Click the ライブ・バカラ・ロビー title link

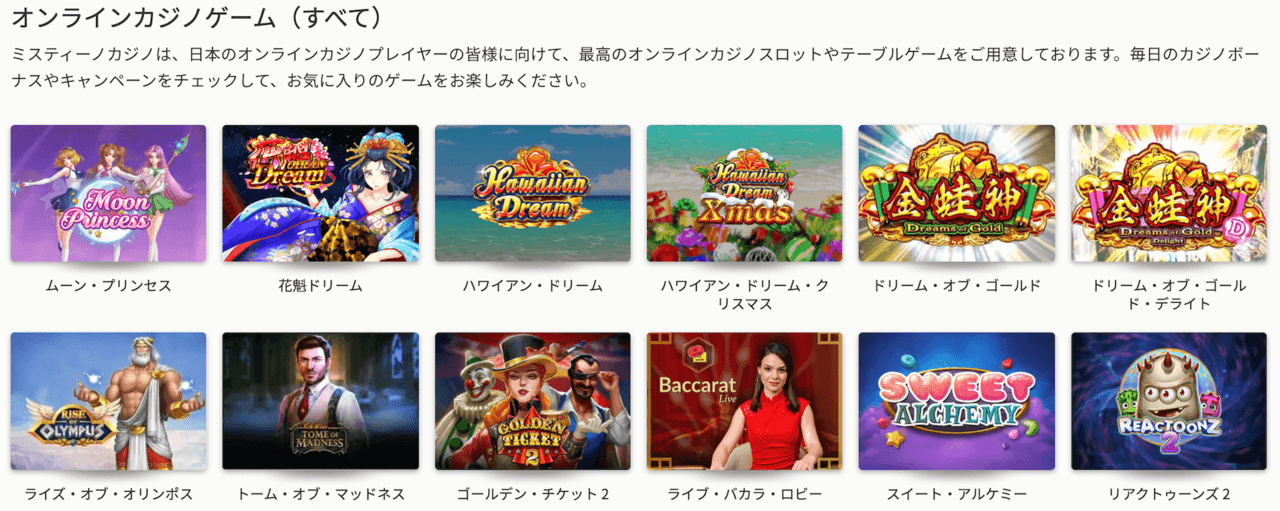tap(744, 494)
